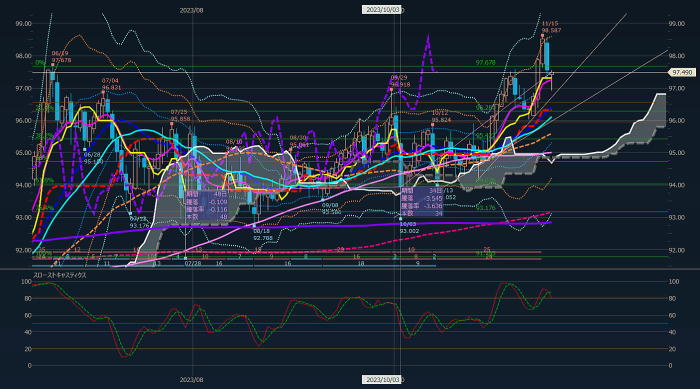Image resolution: width=700 pixels, height=389 pixels.
Task: Click the 2023/08 month label above the chart
Action: [x=192, y=10]
